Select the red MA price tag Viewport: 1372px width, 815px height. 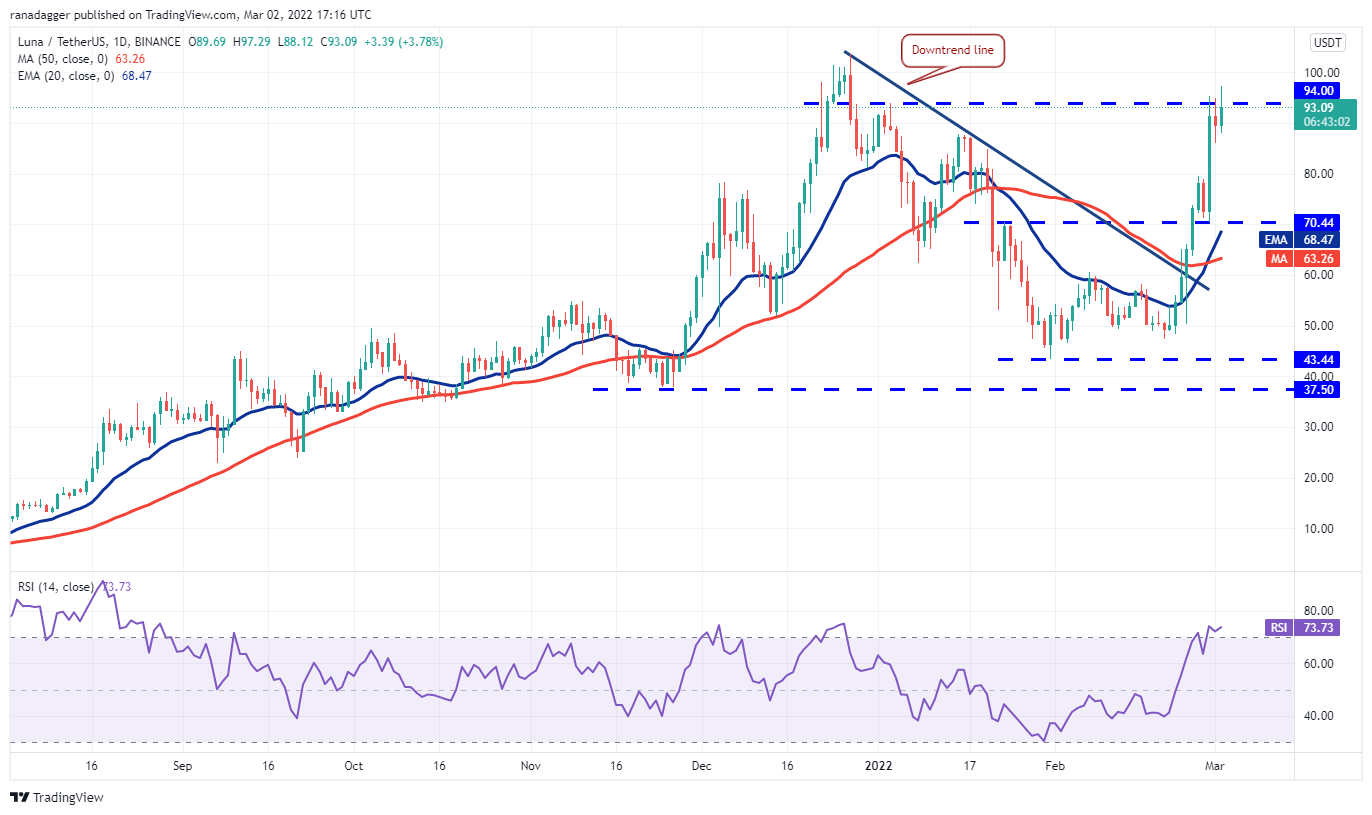coord(1275,258)
